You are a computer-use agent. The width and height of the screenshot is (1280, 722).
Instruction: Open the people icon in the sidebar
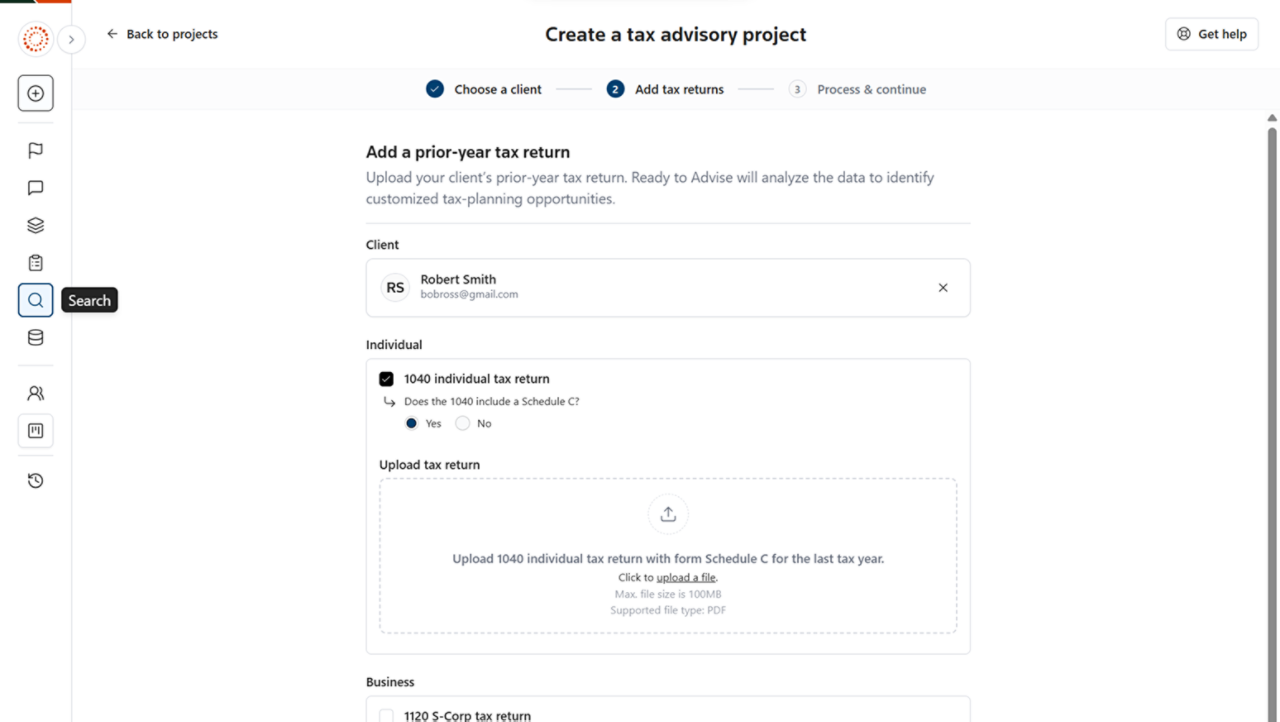pyautogui.click(x=35, y=393)
